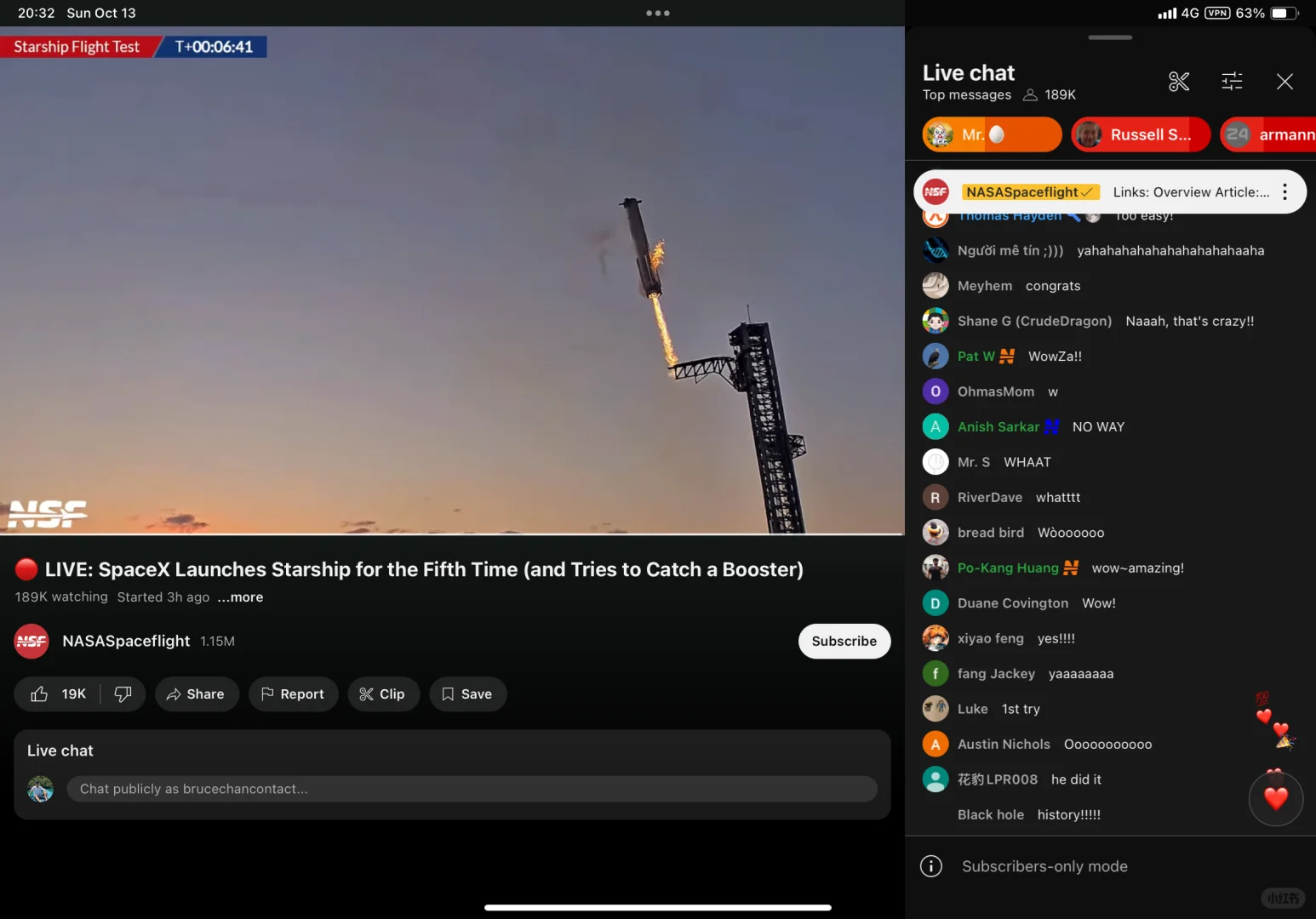Select Po-Kang Huang's wow~amazing message
The height and width of the screenshot is (919, 1316).
(x=1110, y=568)
